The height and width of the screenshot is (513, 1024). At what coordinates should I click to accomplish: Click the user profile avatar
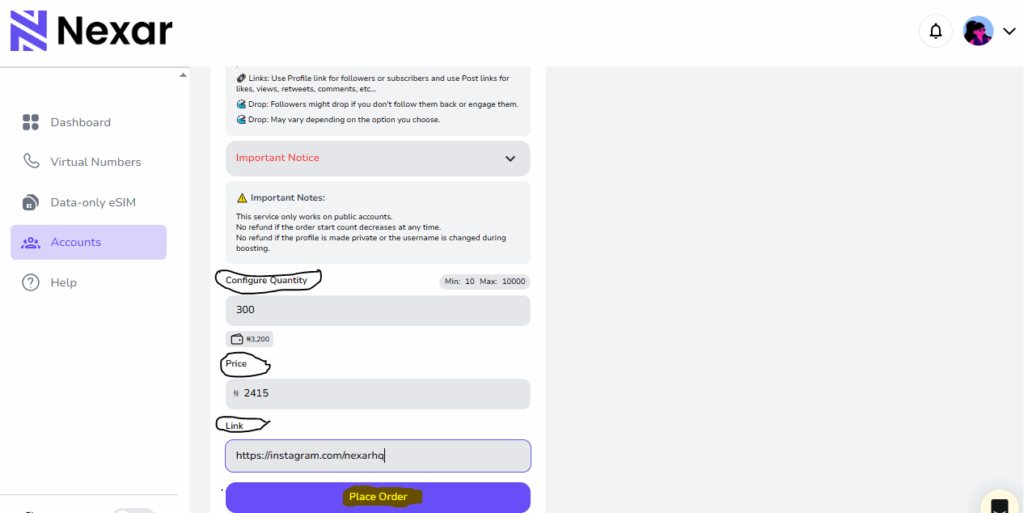pos(978,31)
